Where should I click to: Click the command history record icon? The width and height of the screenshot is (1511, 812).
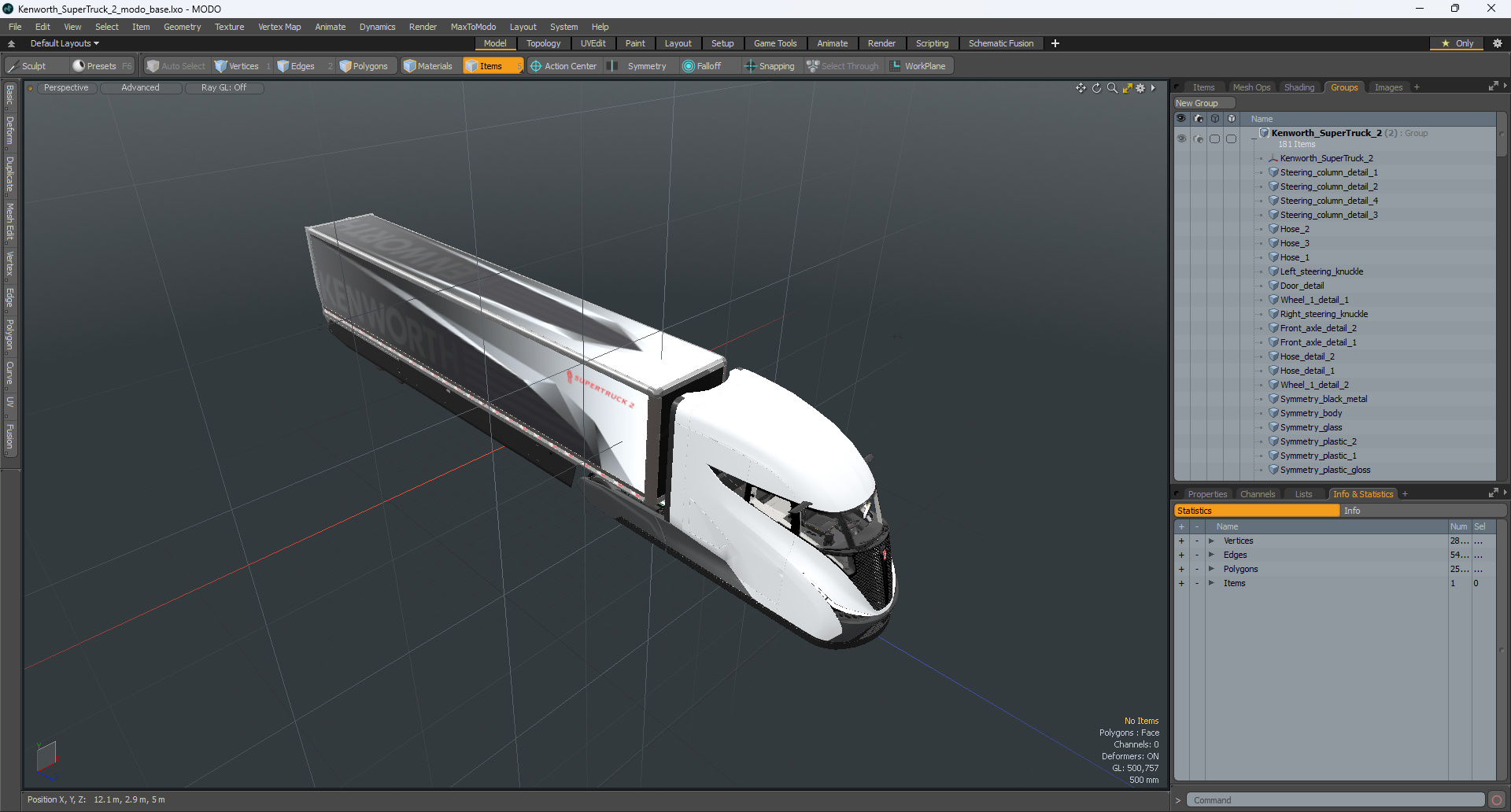(1497, 800)
